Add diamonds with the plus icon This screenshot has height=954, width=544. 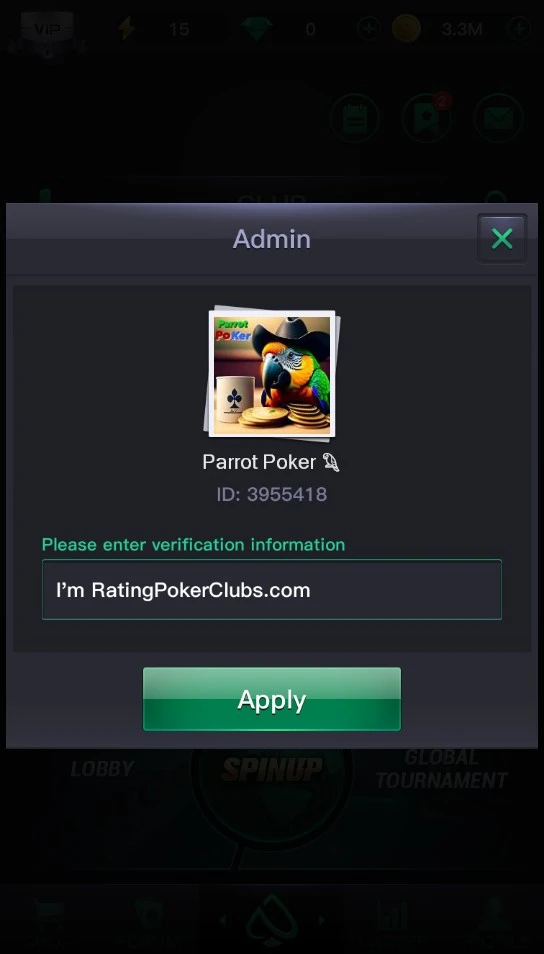click(369, 29)
